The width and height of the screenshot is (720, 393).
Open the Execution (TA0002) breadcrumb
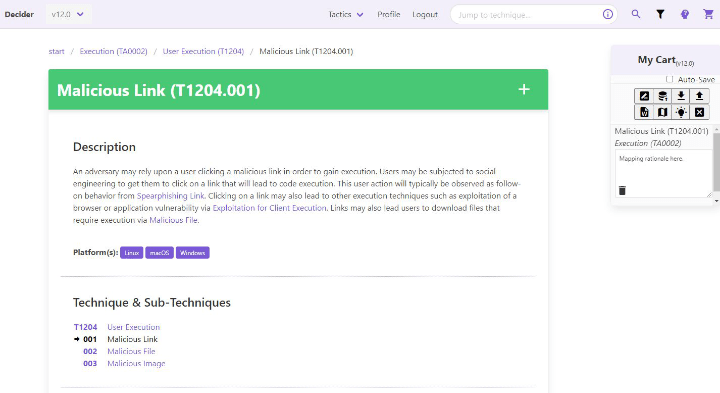tap(113, 51)
